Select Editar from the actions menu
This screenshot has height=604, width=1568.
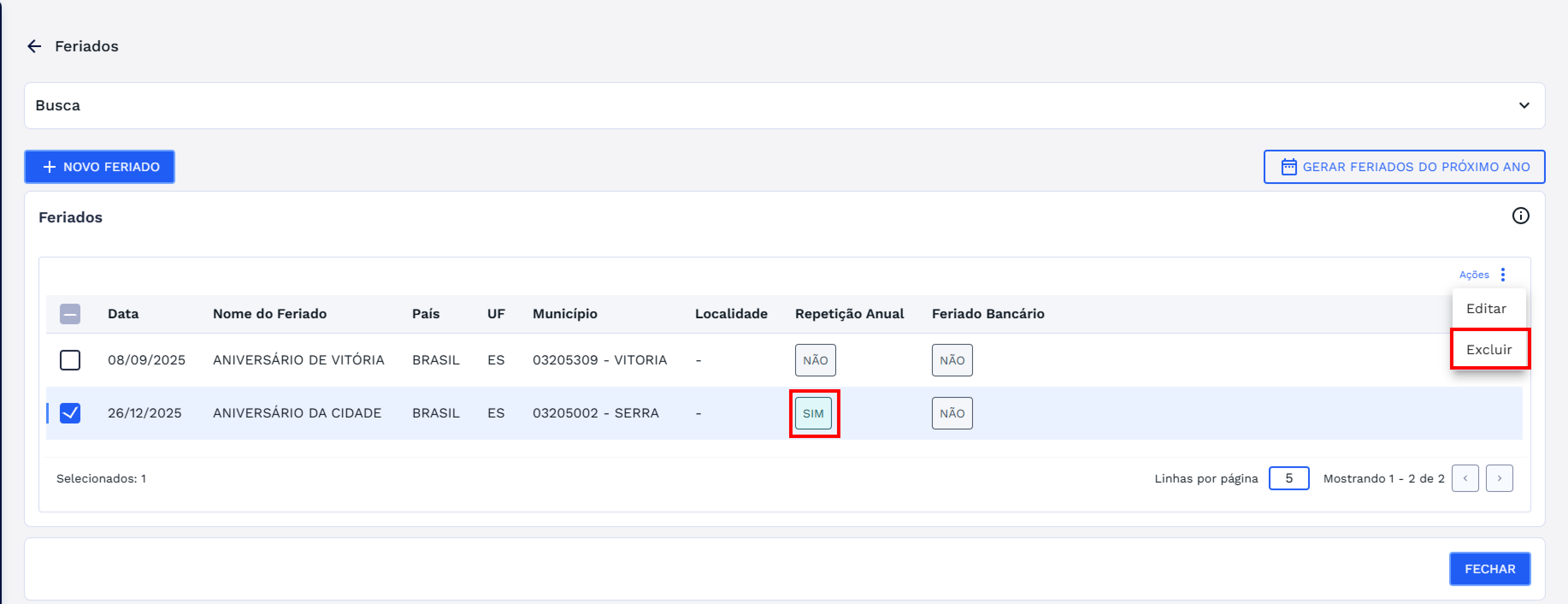[x=1486, y=309]
